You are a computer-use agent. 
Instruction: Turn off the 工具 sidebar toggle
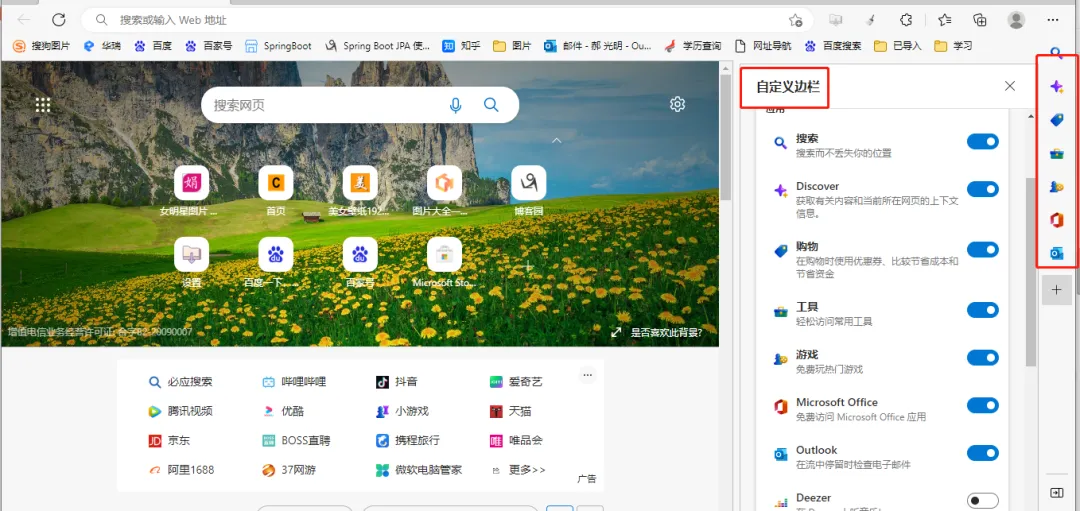[983, 310]
